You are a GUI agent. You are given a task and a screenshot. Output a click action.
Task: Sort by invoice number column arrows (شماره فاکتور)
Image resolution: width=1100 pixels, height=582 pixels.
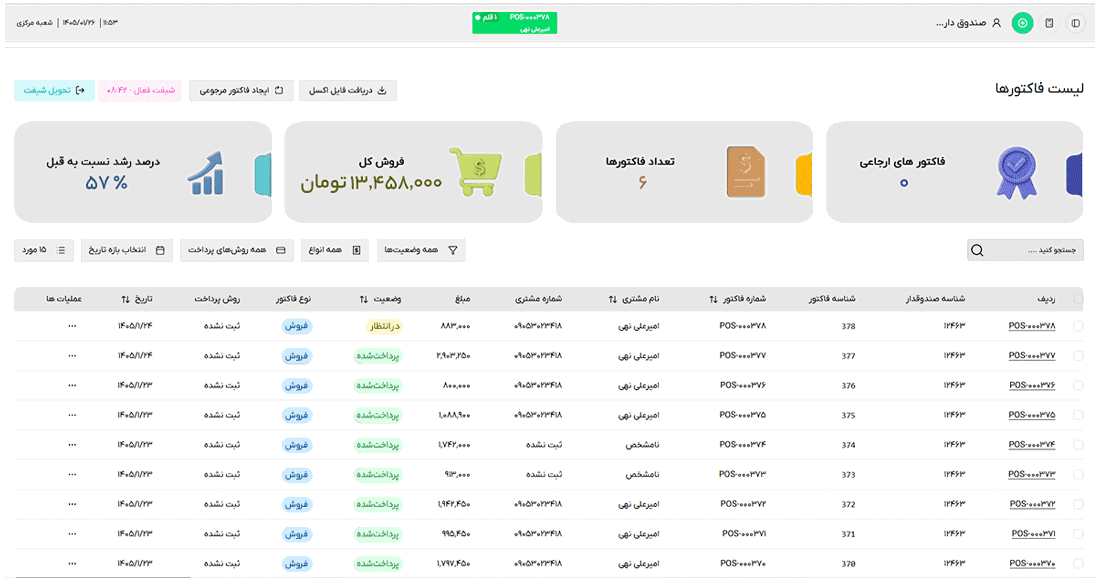[713, 299]
